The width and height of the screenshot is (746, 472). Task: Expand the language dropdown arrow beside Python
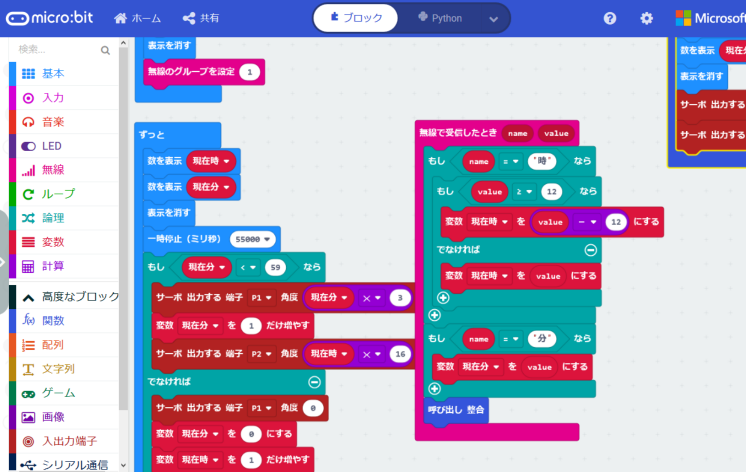click(x=493, y=19)
